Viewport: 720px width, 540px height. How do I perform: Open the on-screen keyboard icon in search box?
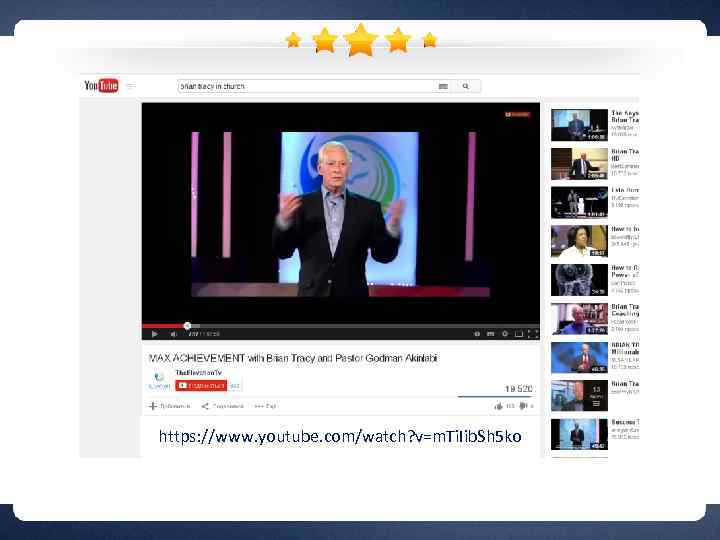[x=443, y=86]
